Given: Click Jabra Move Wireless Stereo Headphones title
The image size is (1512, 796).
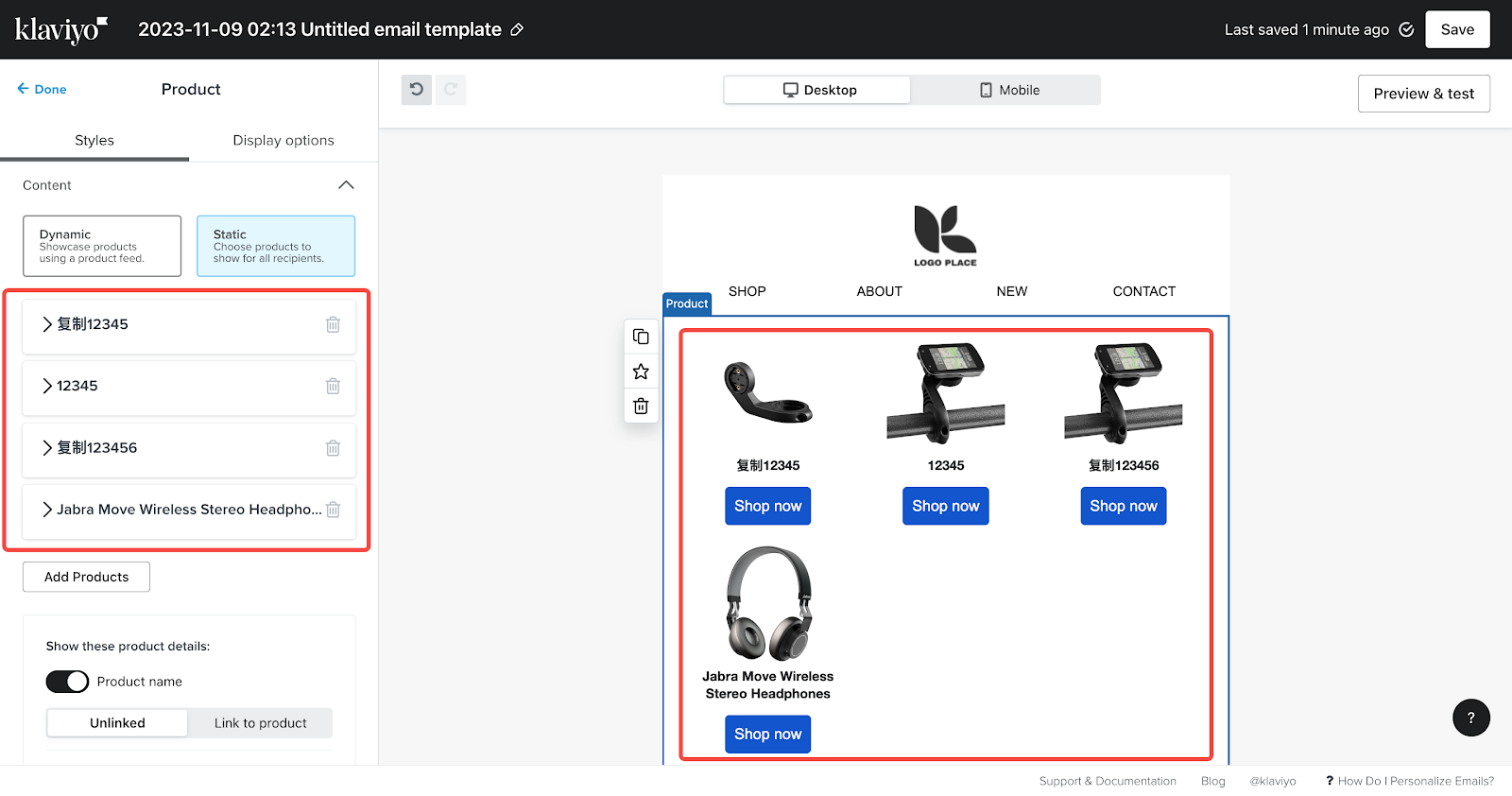Looking at the screenshot, I should tap(768, 685).
